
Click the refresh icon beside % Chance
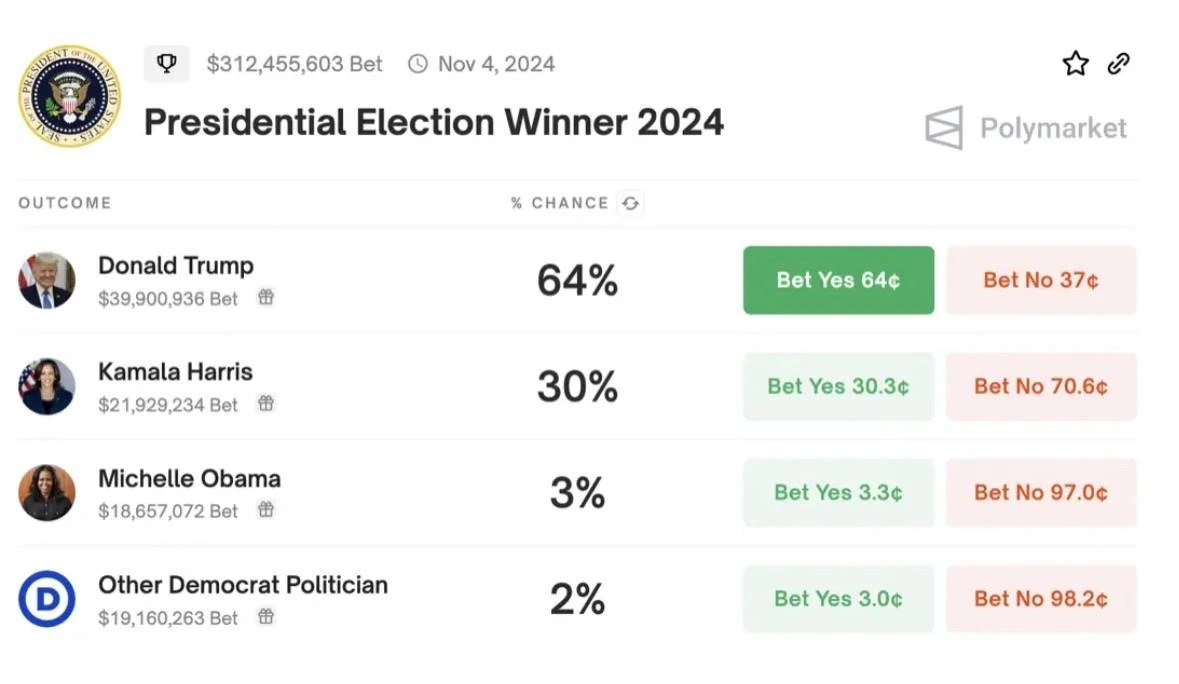coord(630,203)
